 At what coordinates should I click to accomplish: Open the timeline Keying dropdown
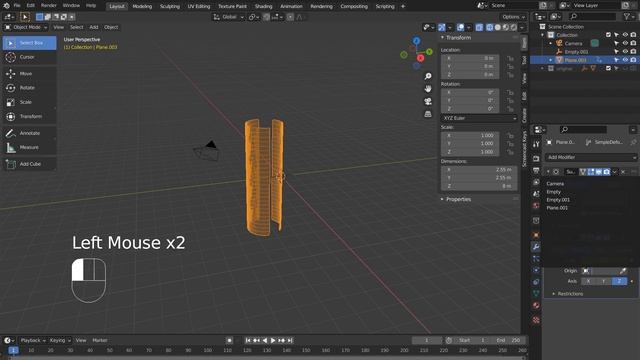point(60,340)
